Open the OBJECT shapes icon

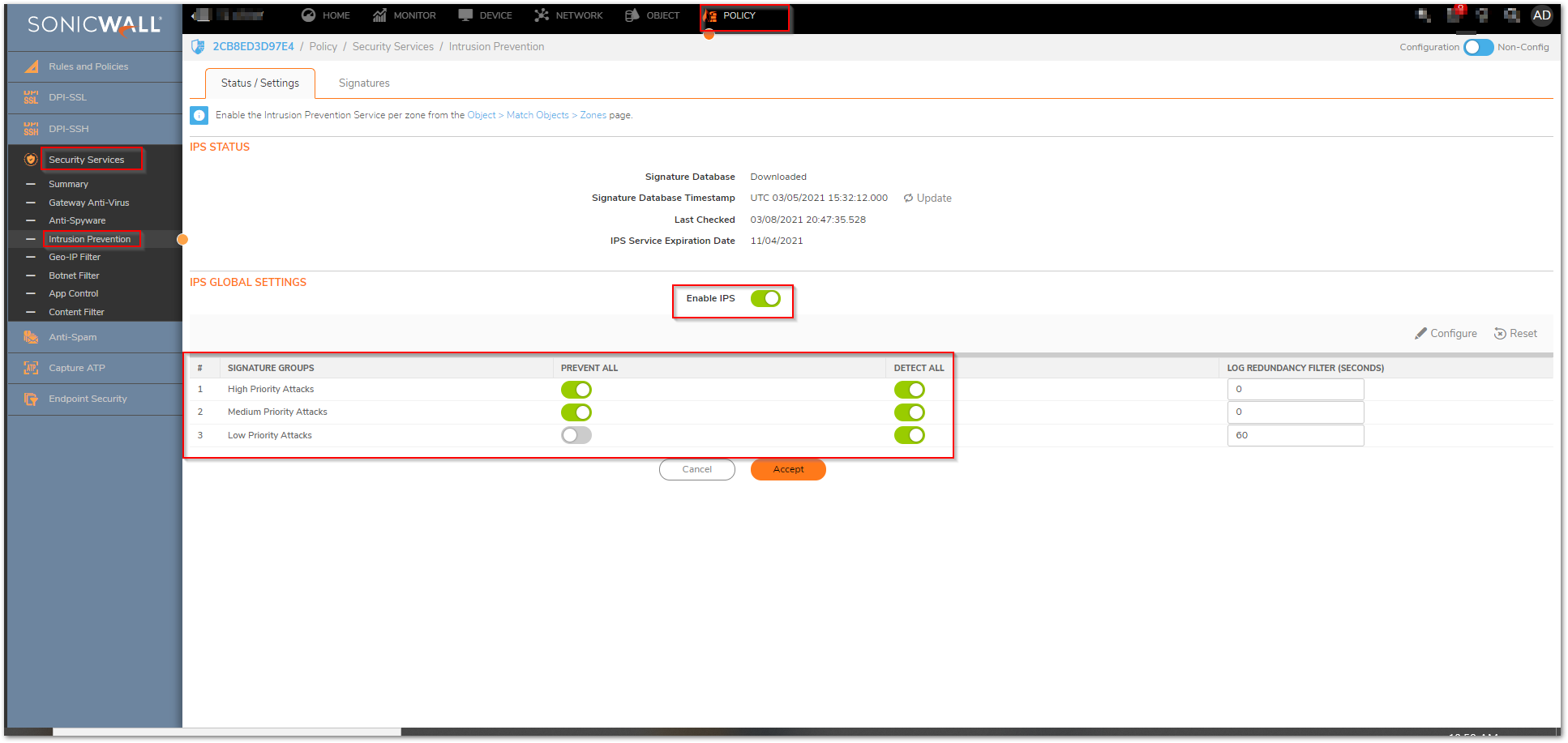coord(632,15)
